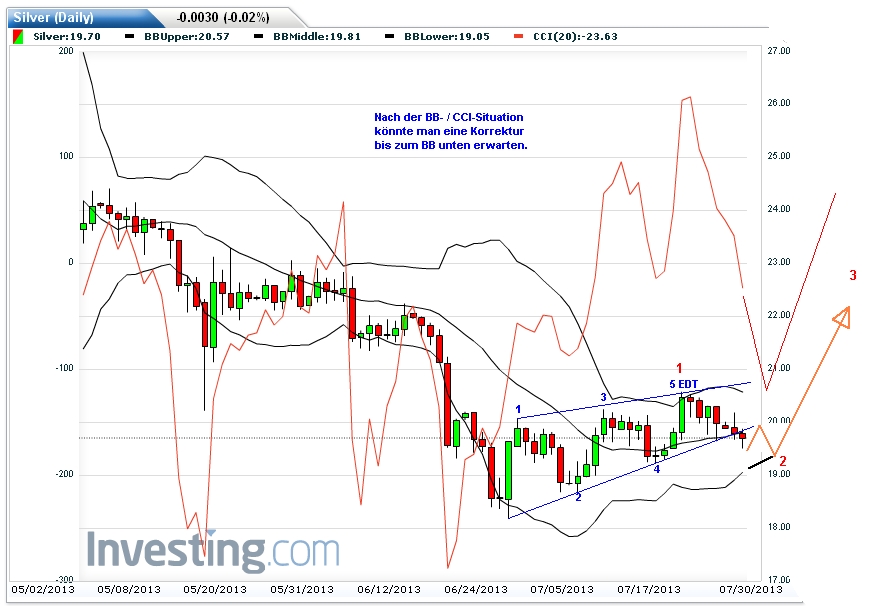Click the BBMiddle:19.81 legend label

coord(317,37)
